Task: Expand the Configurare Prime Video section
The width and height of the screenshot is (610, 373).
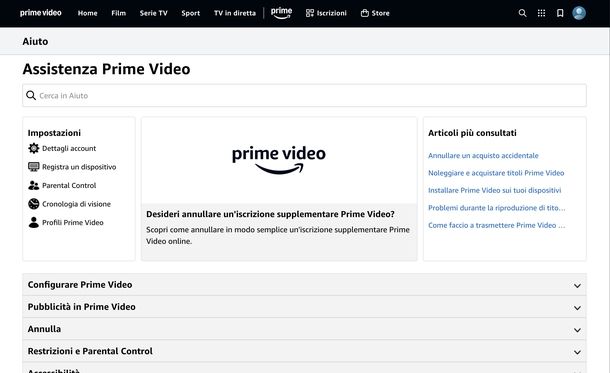Action: (x=305, y=285)
